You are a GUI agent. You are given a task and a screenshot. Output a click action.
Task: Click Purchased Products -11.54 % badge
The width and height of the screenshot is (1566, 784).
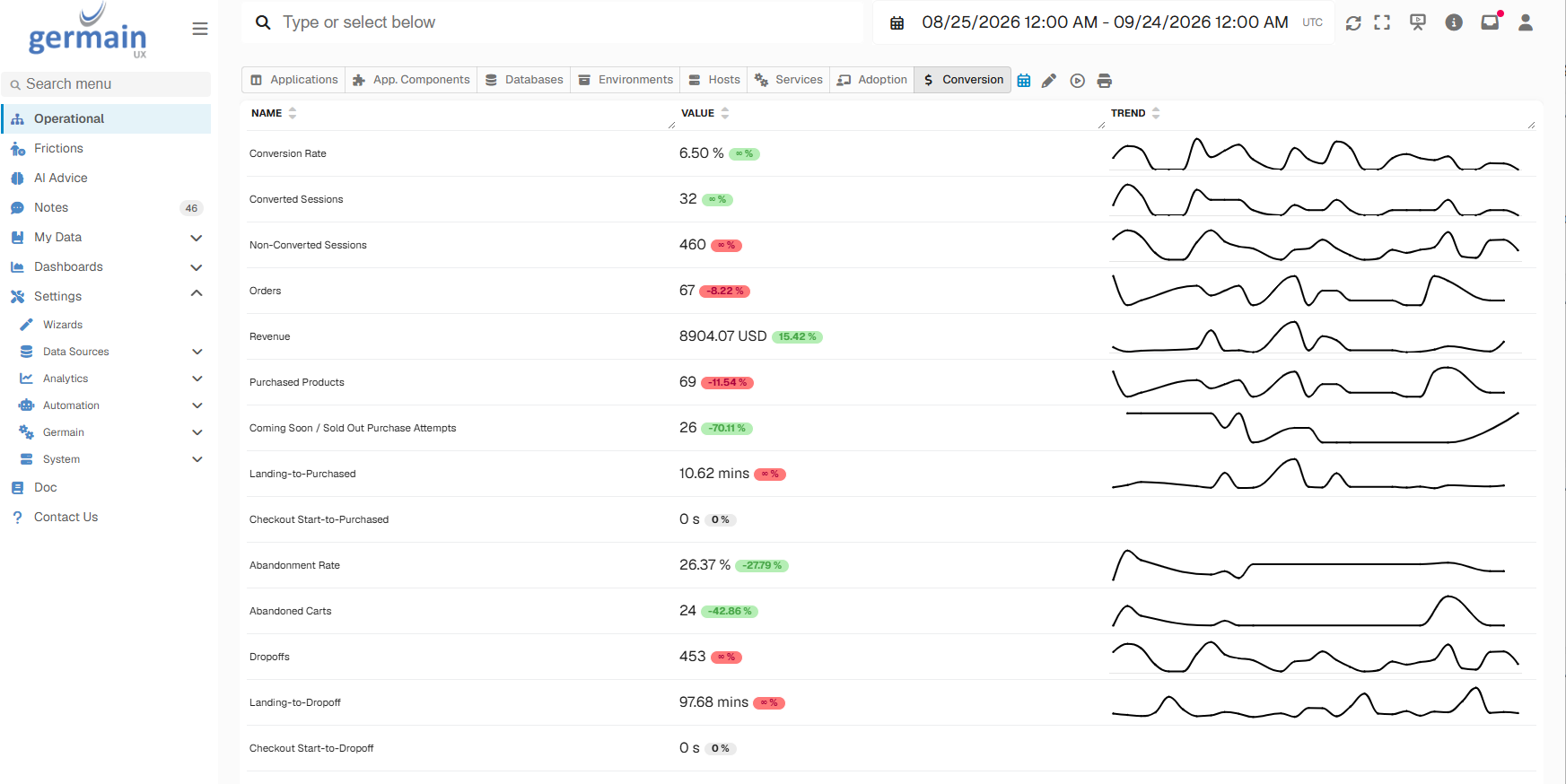pyautogui.click(x=727, y=383)
